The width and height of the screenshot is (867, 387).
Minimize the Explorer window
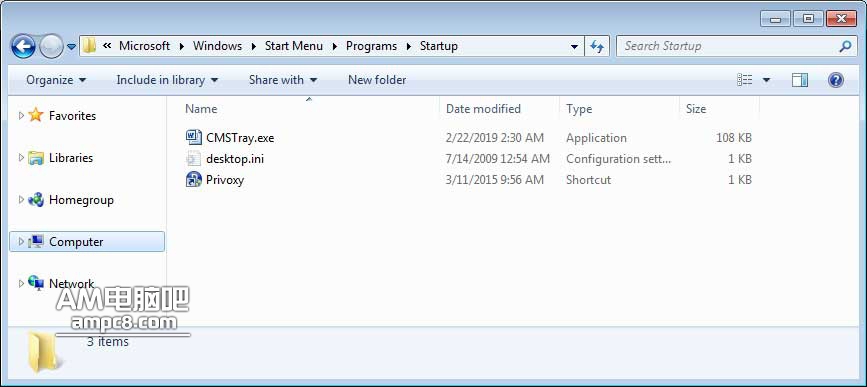776,19
